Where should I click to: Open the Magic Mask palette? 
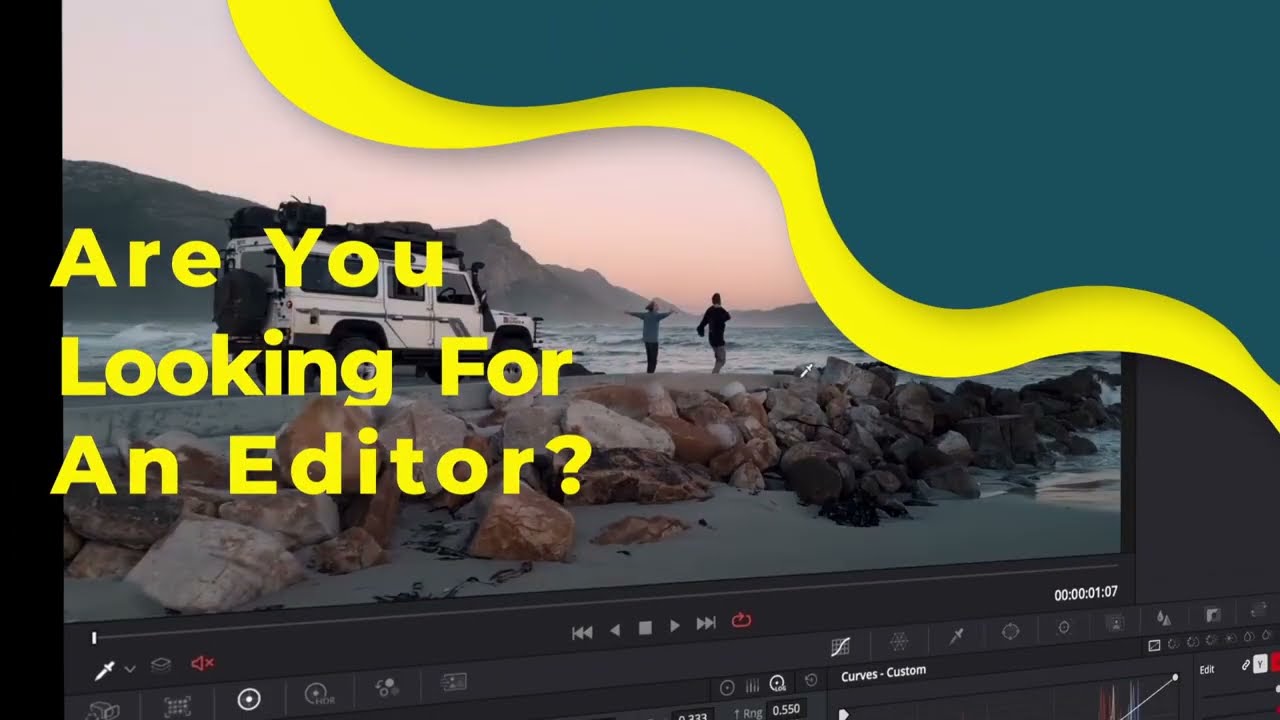point(1115,623)
